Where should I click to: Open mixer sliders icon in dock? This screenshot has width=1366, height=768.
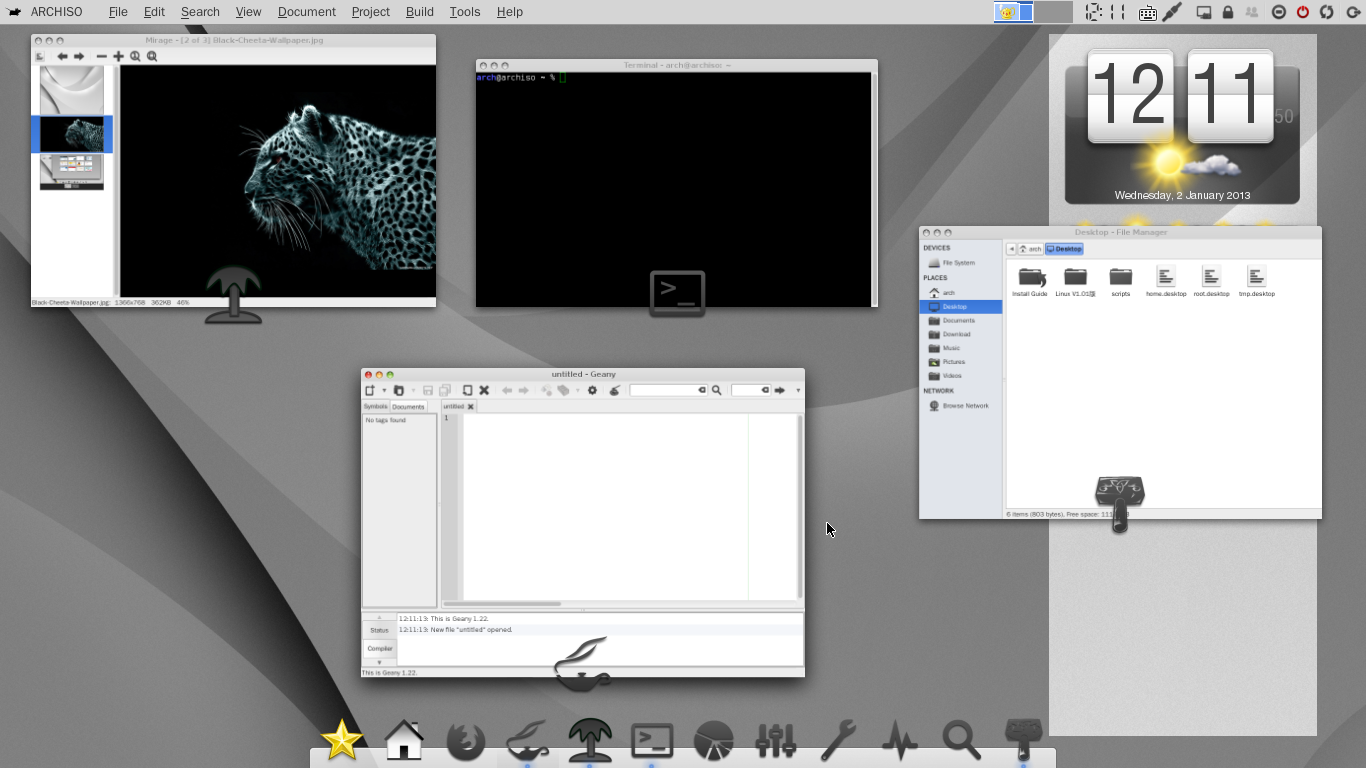pos(776,741)
